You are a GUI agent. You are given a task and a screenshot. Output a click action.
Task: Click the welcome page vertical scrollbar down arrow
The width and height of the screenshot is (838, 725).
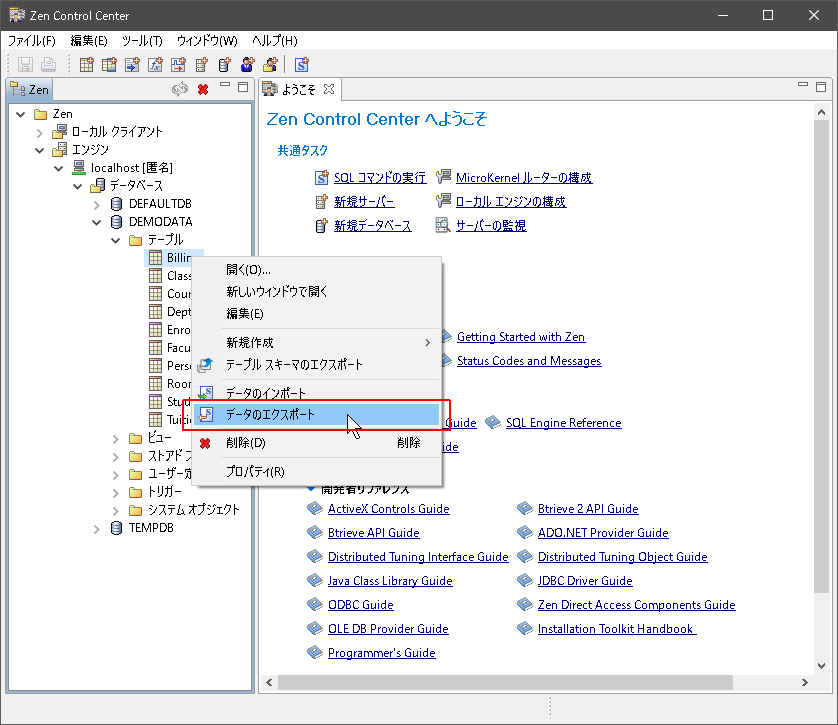pyautogui.click(x=822, y=664)
